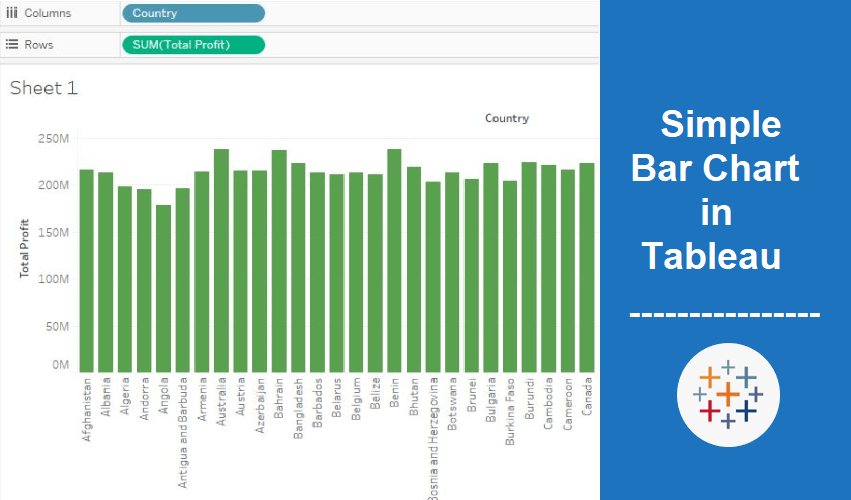
Task: Click the Cameroon axis label
Action: tap(568, 404)
